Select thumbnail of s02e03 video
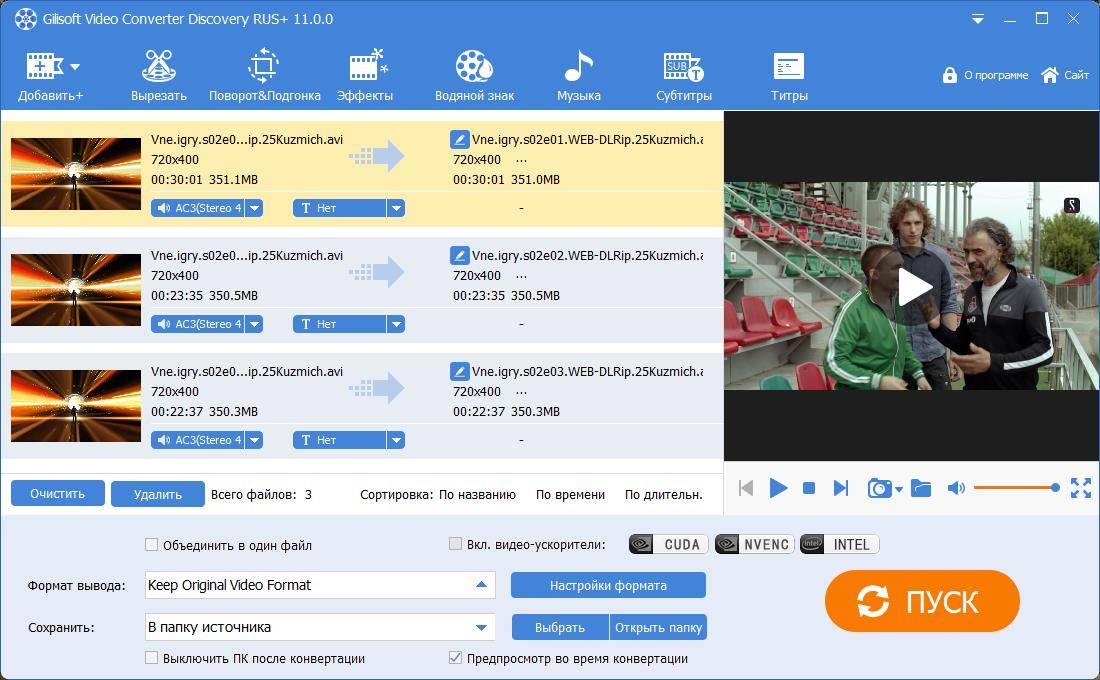This screenshot has height=680, width=1100. point(76,406)
